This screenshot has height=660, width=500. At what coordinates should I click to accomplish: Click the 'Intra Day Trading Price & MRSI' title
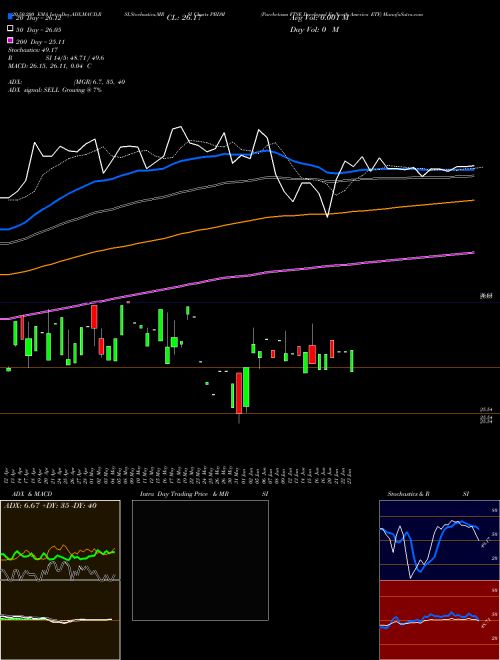tap(204, 494)
